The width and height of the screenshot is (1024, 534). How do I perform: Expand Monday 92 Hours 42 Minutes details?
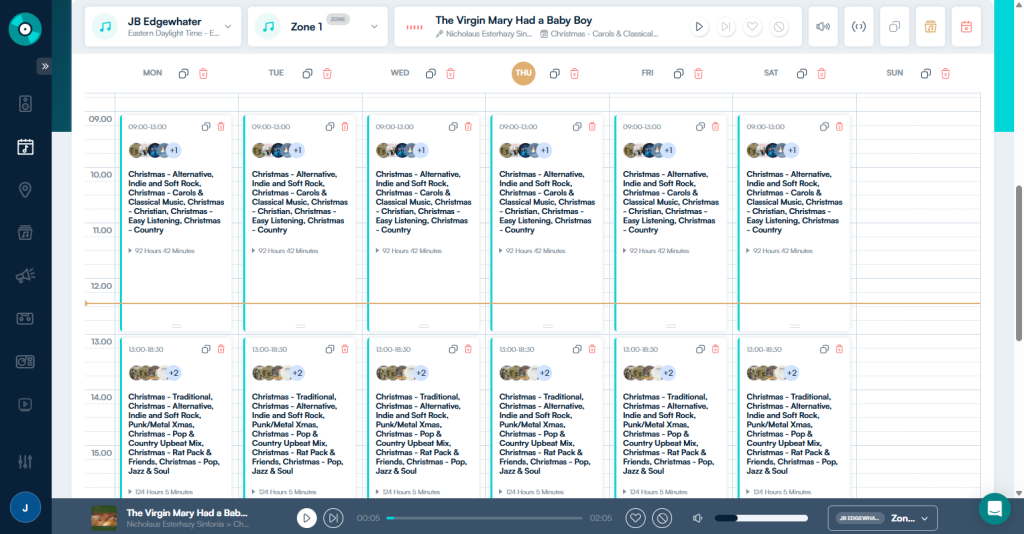click(x=161, y=251)
